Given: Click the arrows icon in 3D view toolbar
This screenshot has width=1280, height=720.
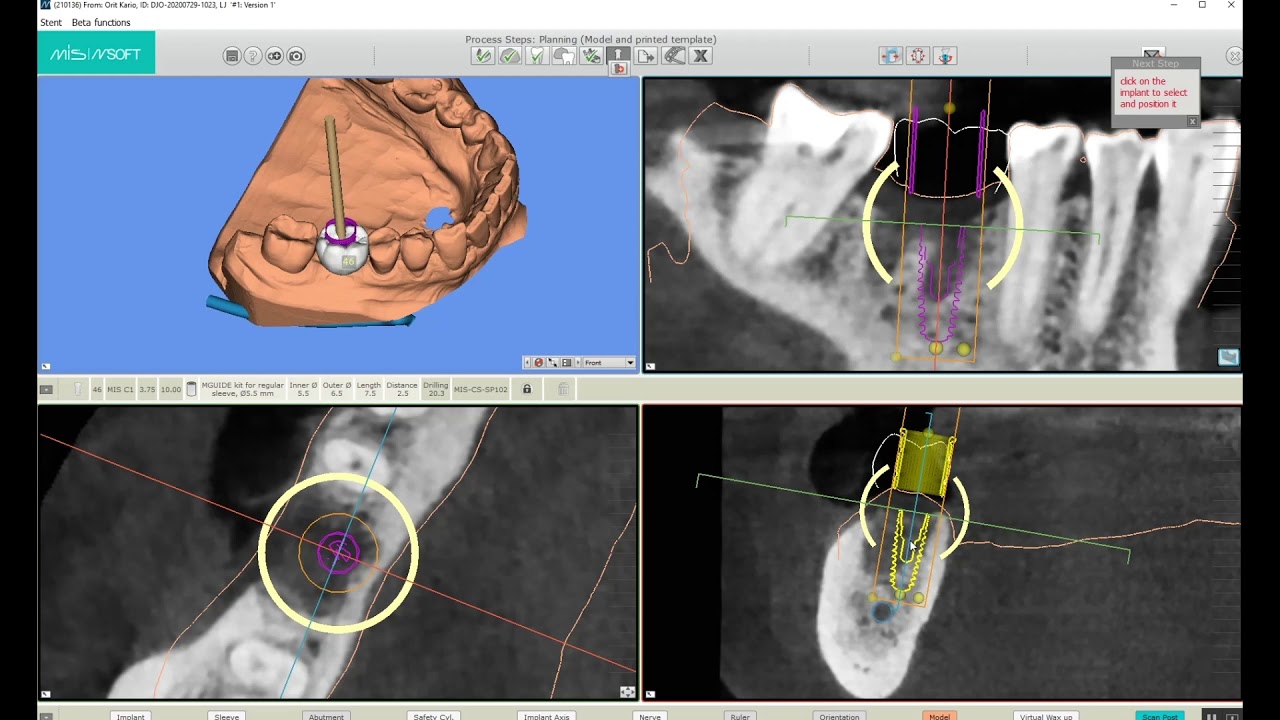Looking at the screenshot, I should tap(552, 362).
